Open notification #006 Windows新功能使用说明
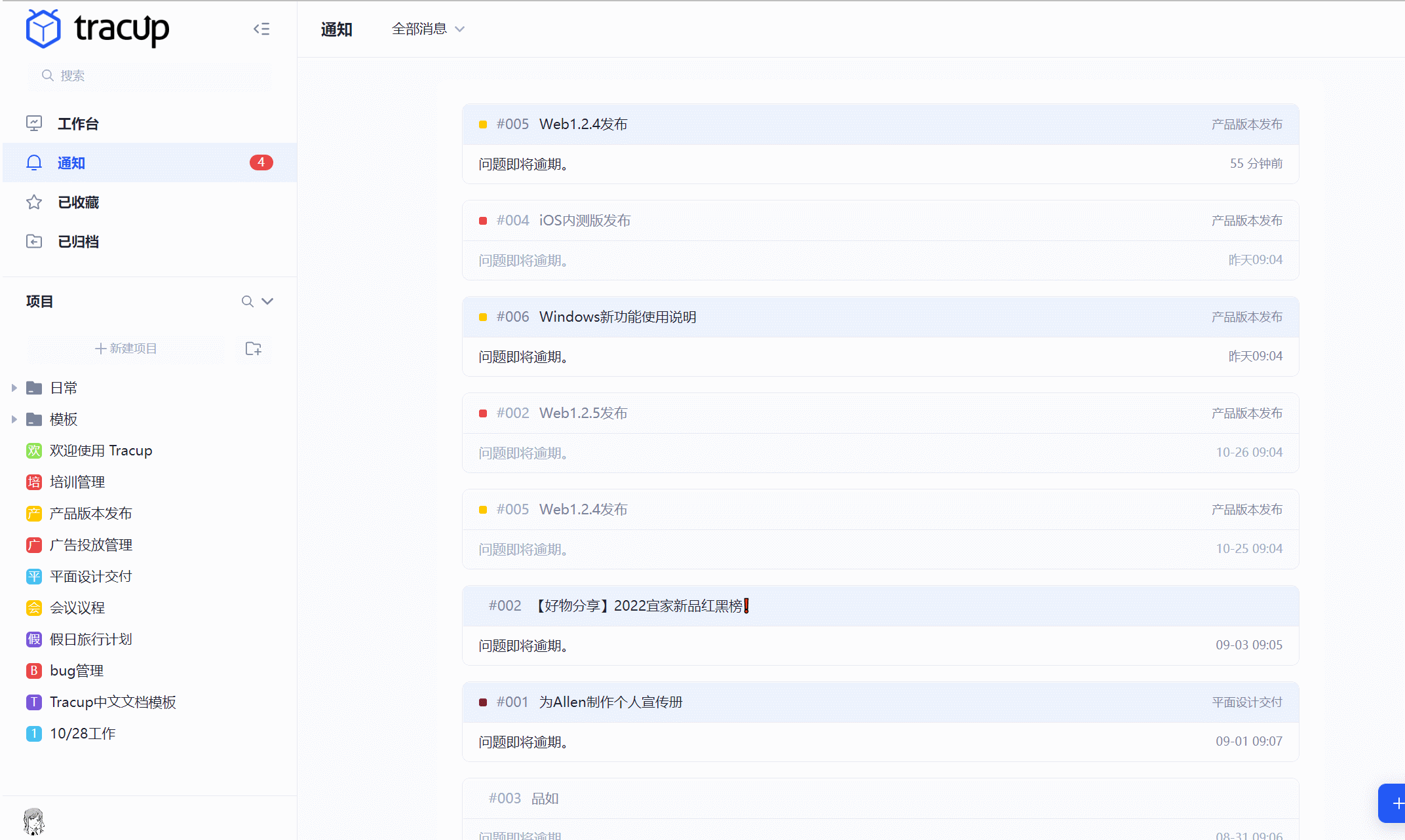The image size is (1405, 840). 617,317
